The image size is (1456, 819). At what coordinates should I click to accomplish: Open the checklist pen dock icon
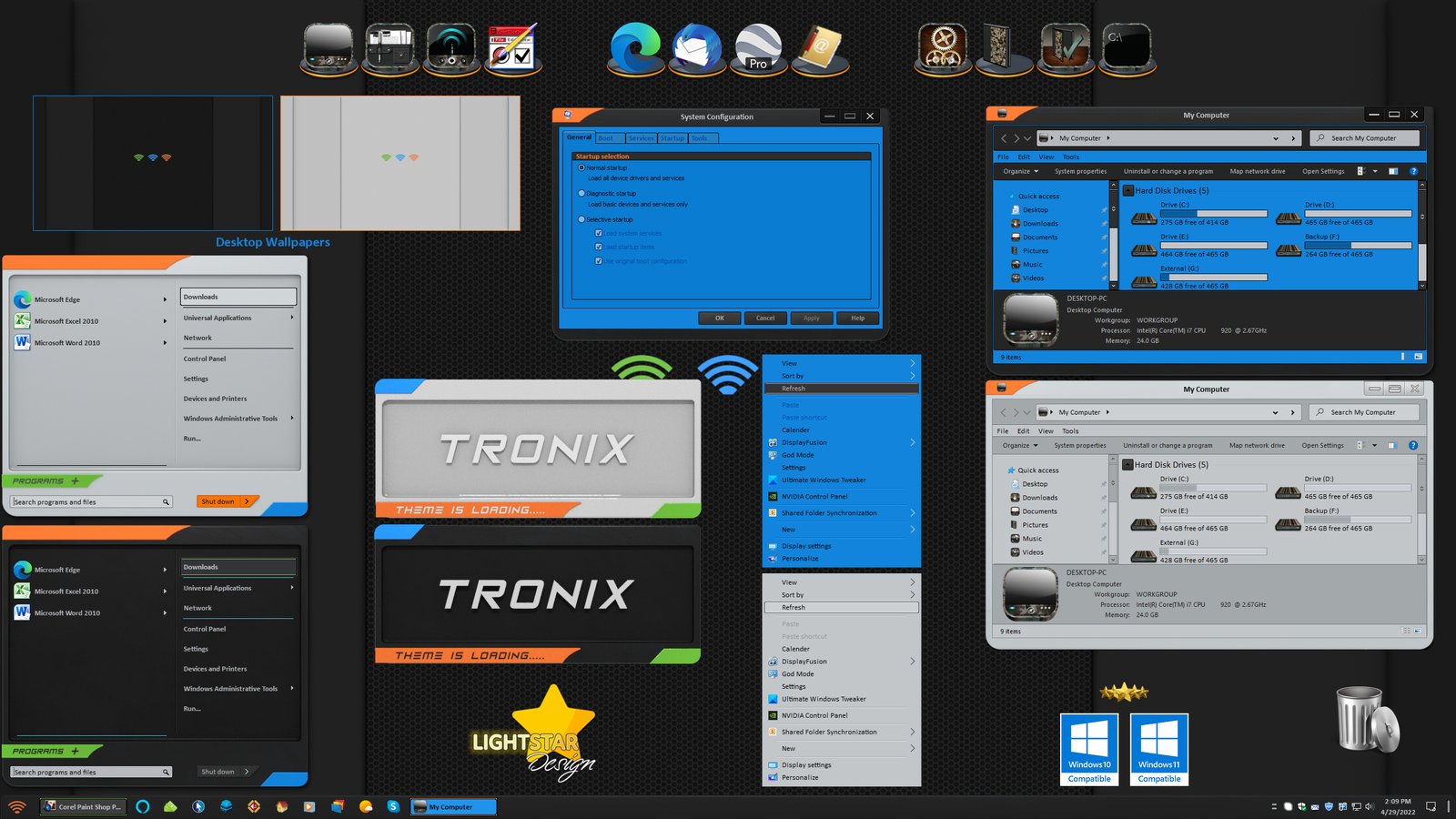(x=512, y=47)
